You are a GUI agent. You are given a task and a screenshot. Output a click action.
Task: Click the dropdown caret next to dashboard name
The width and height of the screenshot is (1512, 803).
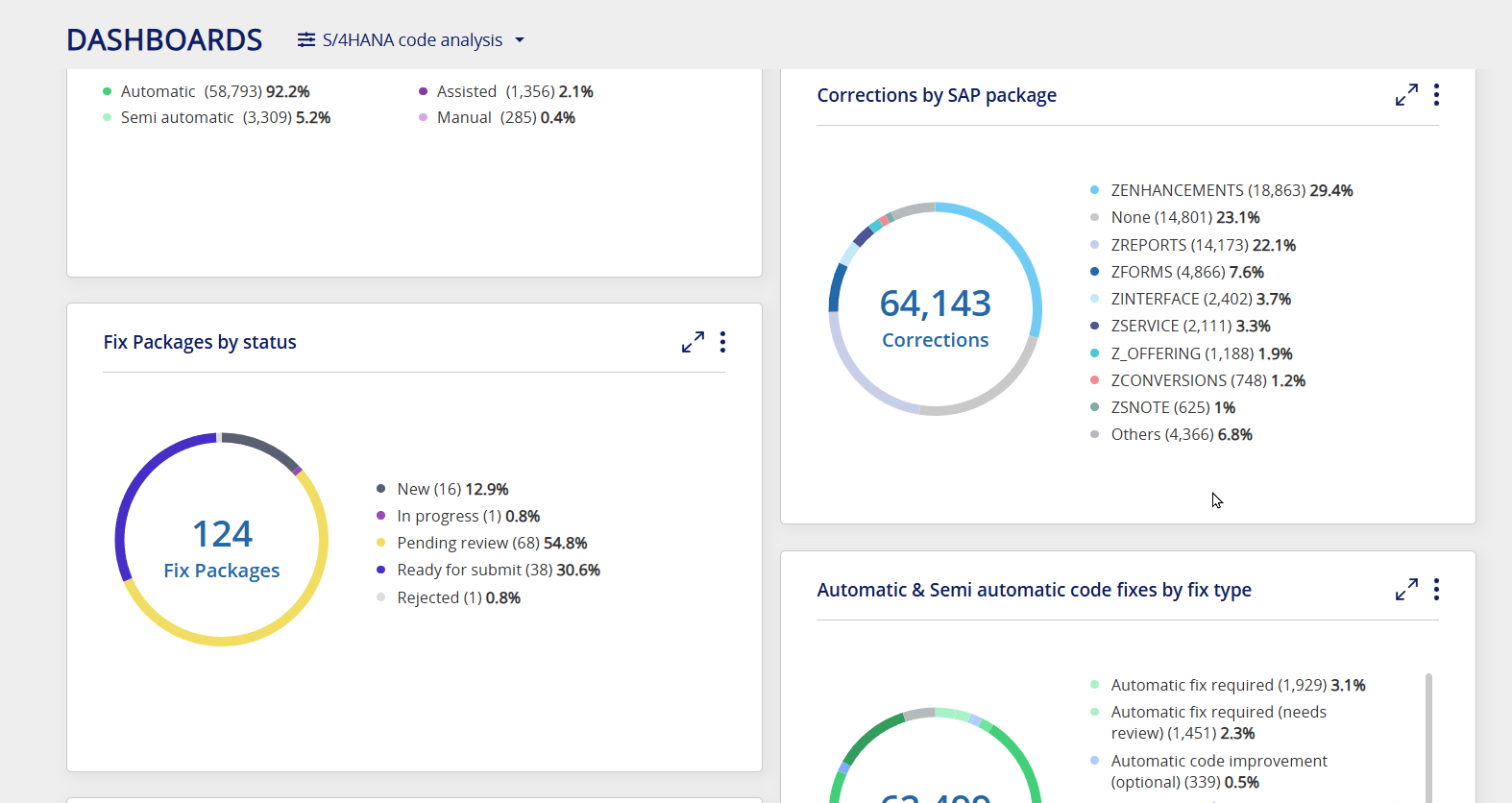[x=520, y=40]
